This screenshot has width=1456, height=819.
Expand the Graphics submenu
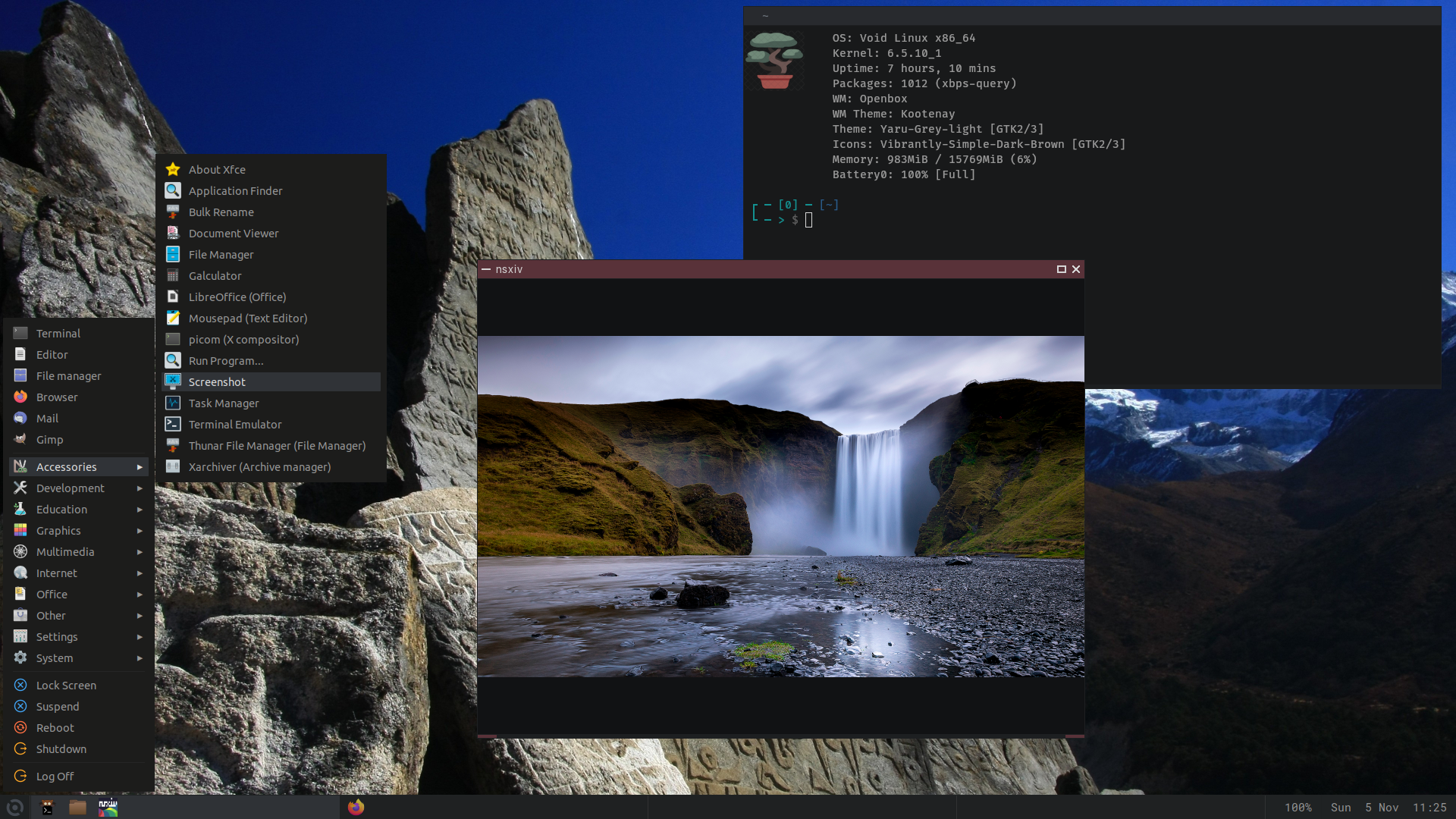[79, 531]
